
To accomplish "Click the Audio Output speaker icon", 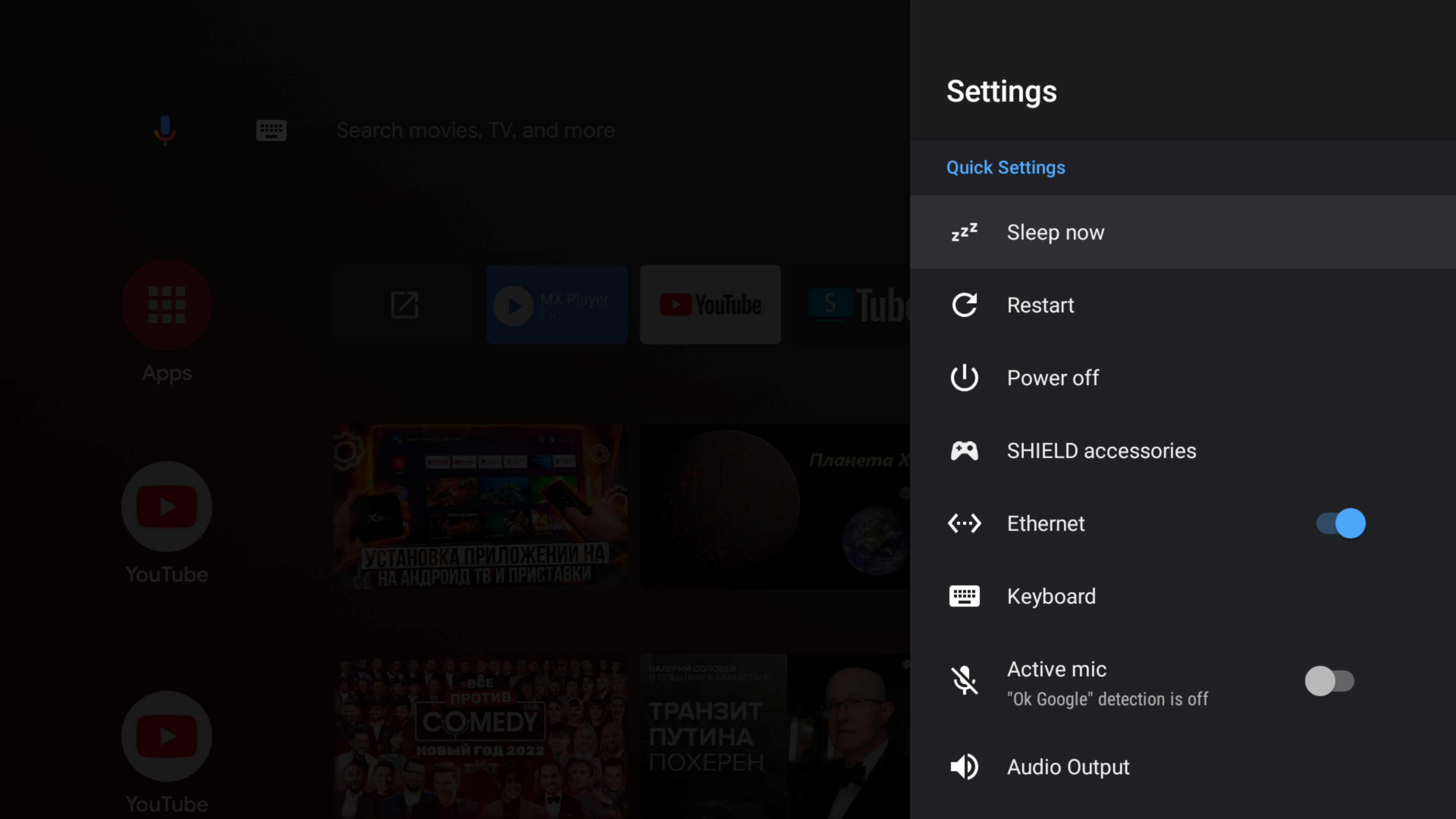I will 964,767.
